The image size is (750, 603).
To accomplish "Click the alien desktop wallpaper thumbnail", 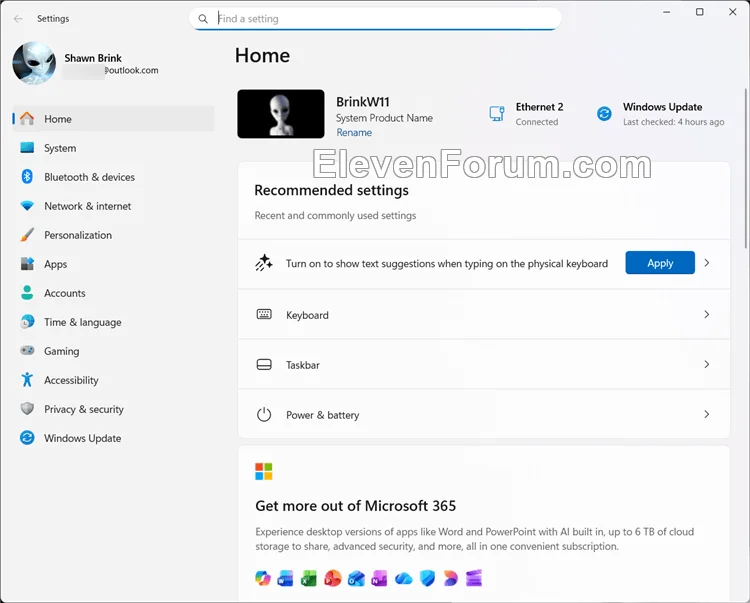I will [281, 114].
